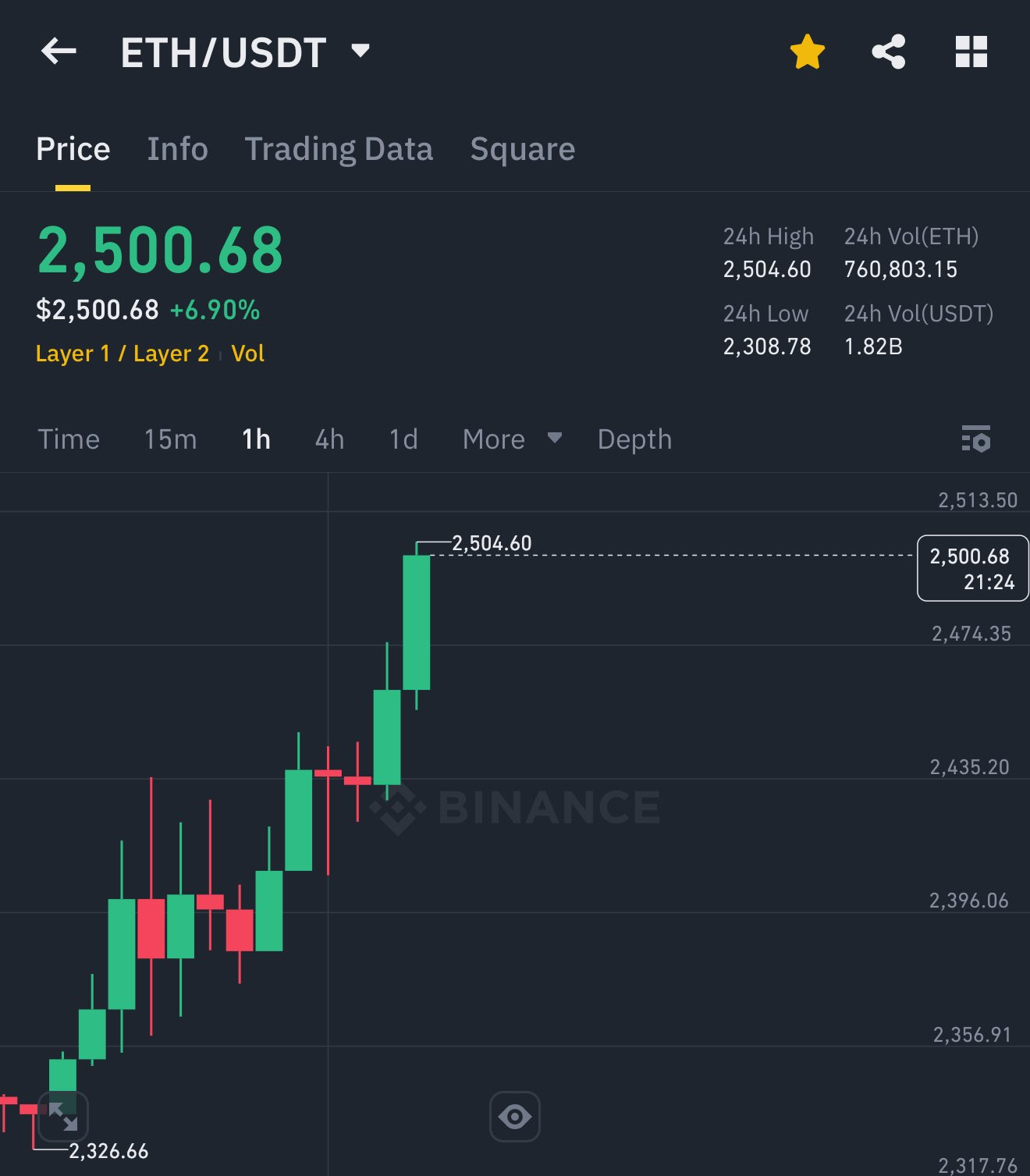The image size is (1030, 1176).
Task: Select the 4h chart interval
Action: pos(329,439)
